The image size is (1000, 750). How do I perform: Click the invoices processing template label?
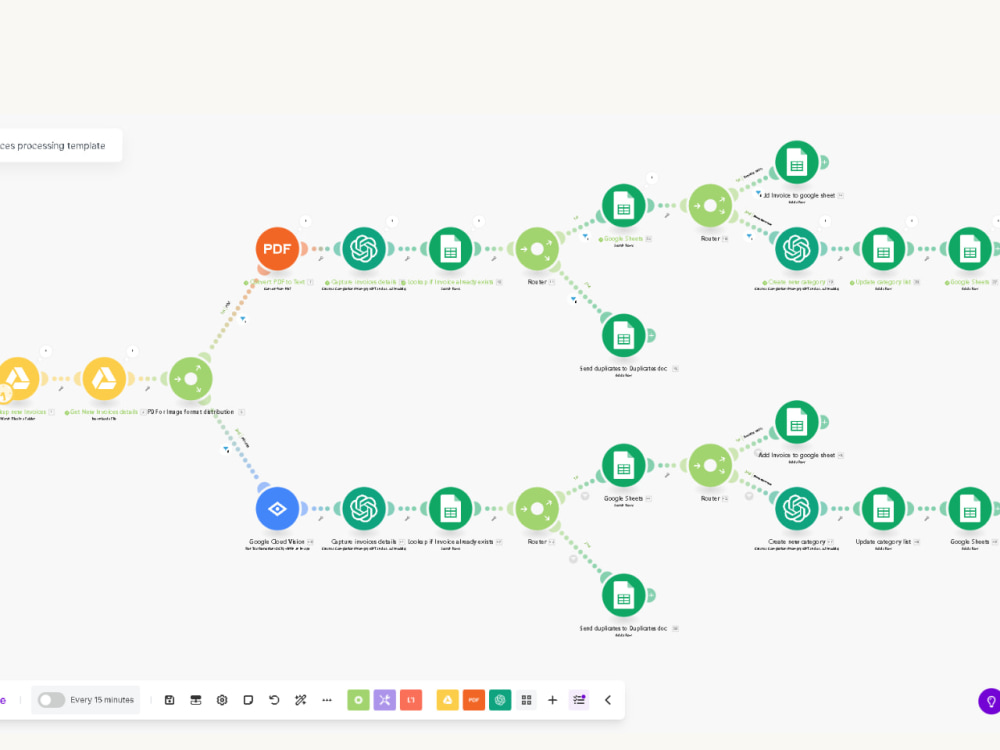[54, 145]
